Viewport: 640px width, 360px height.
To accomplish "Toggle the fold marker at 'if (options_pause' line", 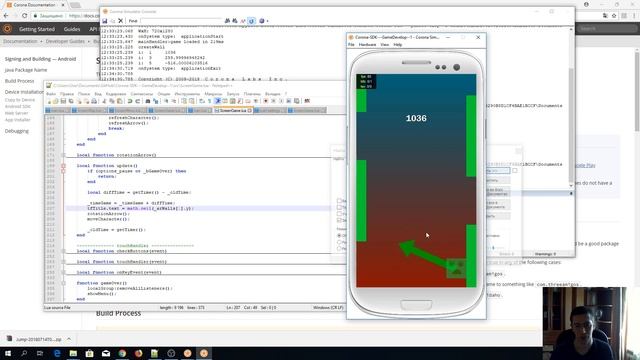I will 63,171.
